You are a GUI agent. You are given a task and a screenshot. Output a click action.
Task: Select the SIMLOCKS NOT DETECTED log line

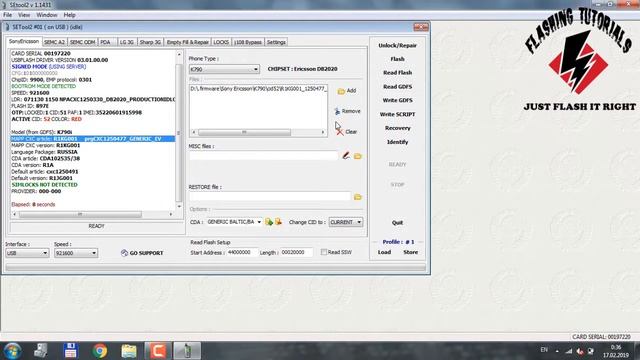click(x=44, y=184)
